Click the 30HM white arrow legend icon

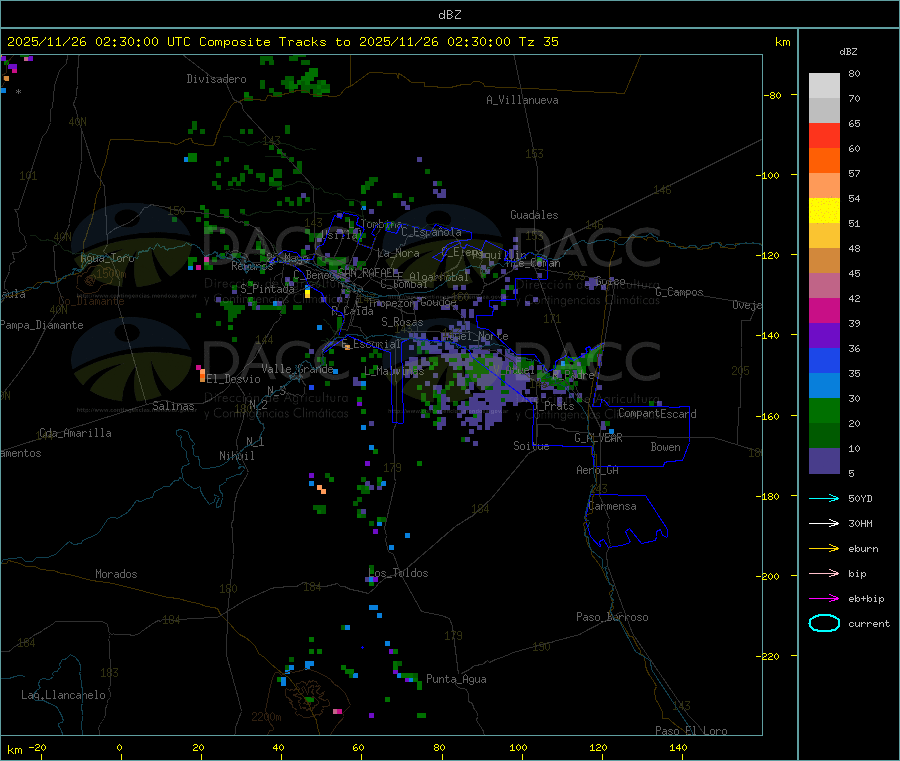click(824, 523)
